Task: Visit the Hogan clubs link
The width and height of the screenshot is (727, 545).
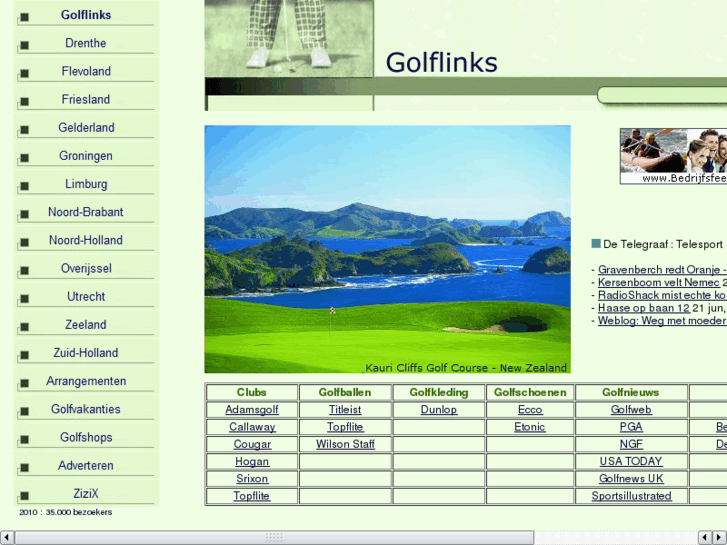Action: 252,462
